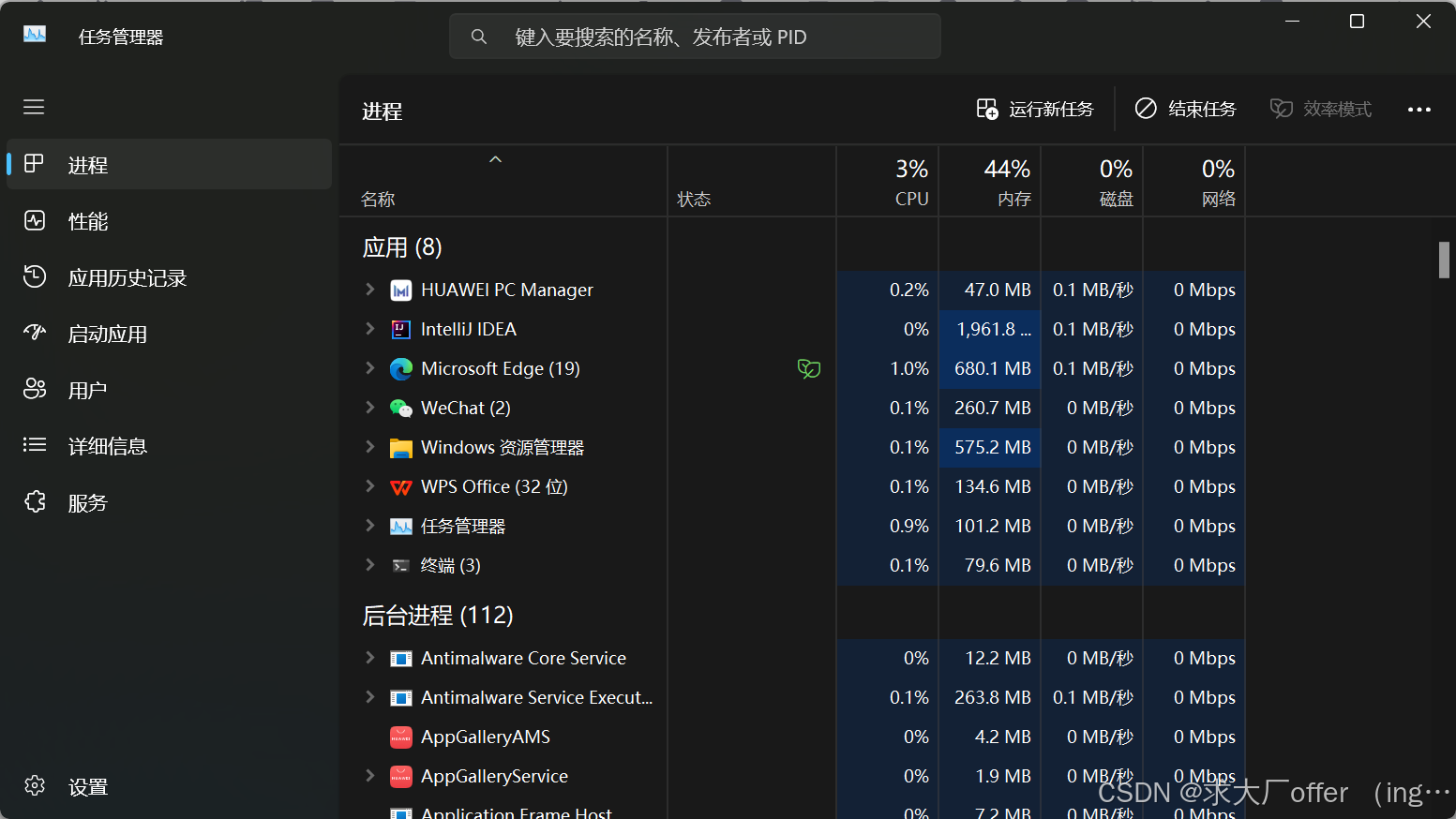Select the 任务管理器 CPU value 0.9%
1456x819 pixels.
pos(909,526)
